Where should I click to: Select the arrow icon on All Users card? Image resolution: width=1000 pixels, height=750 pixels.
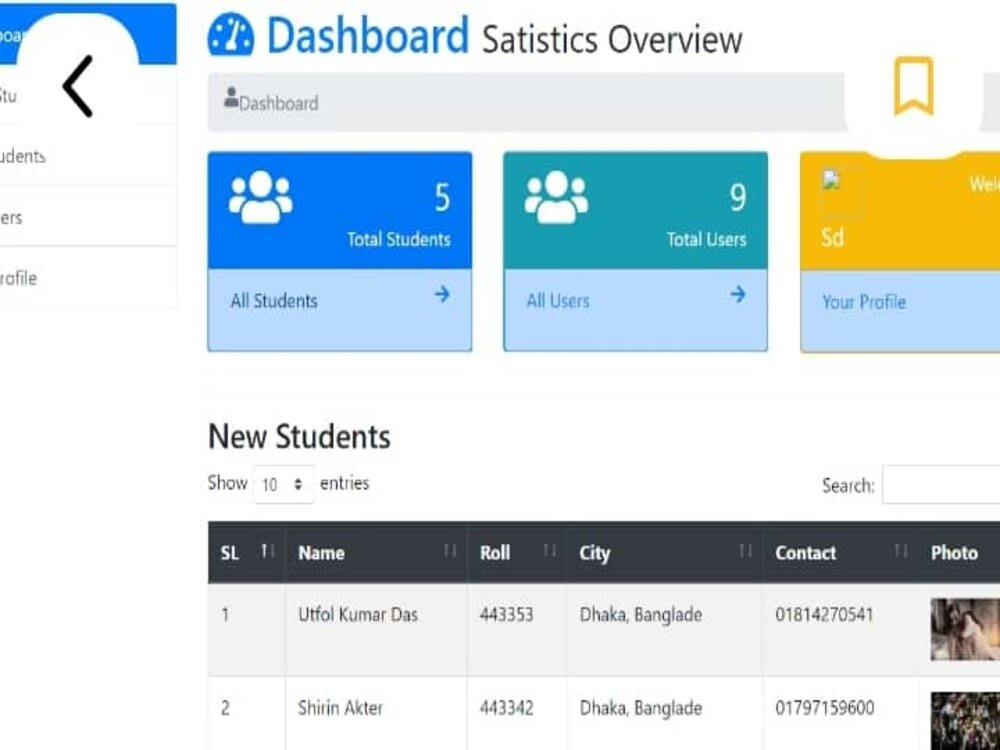tap(738, 295)
